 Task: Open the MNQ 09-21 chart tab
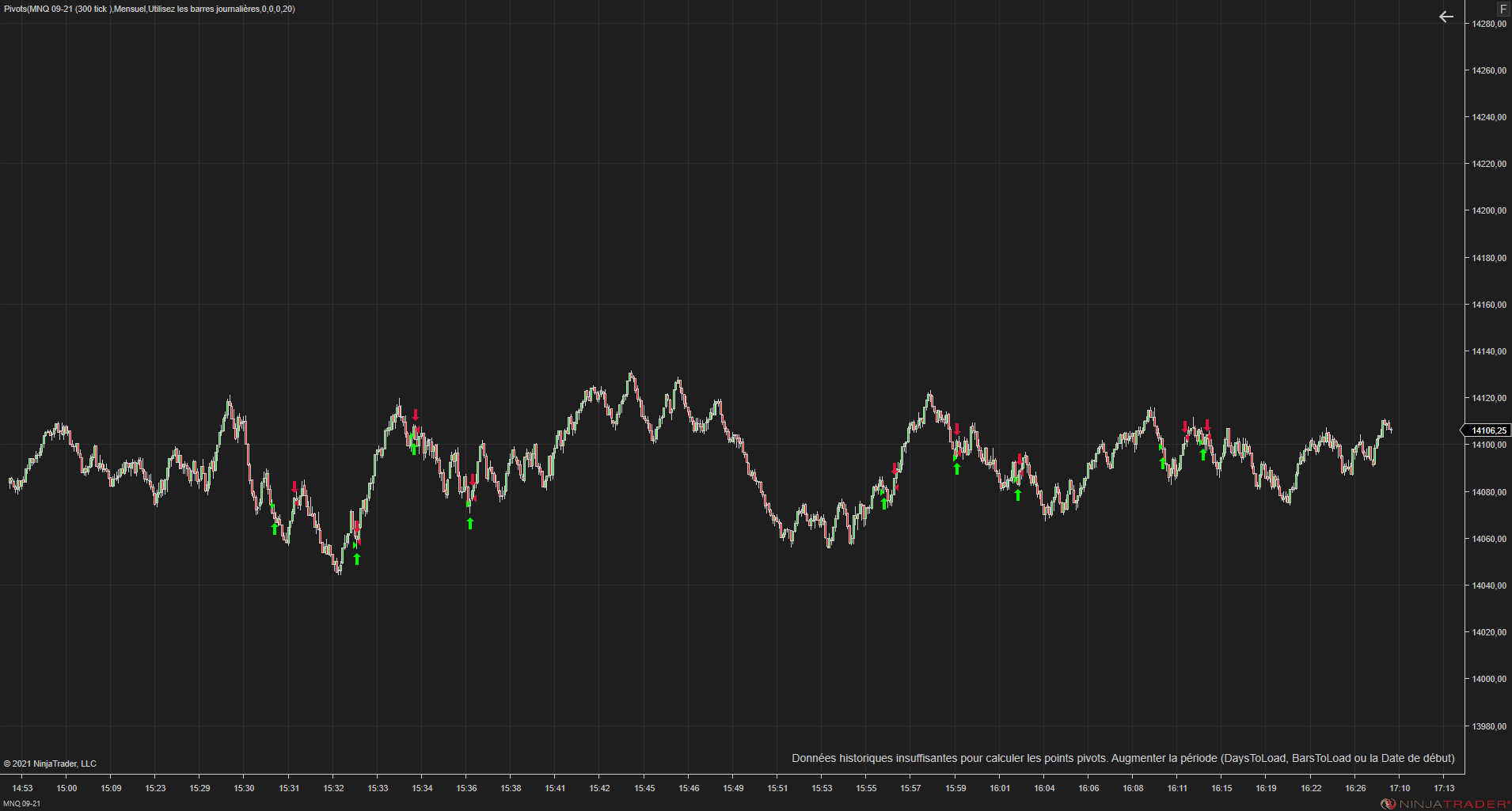(x=21, y=804)
